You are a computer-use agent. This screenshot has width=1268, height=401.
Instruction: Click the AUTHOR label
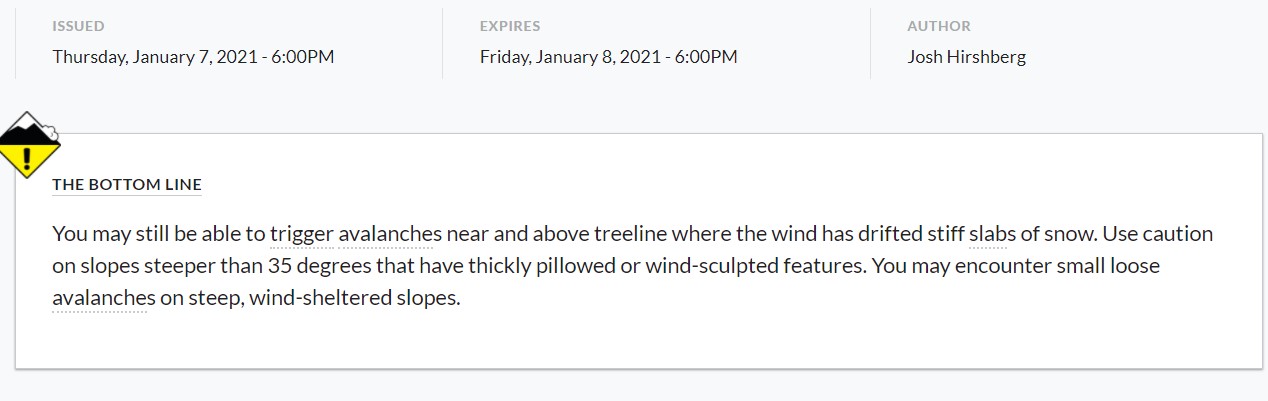(938, 26)
